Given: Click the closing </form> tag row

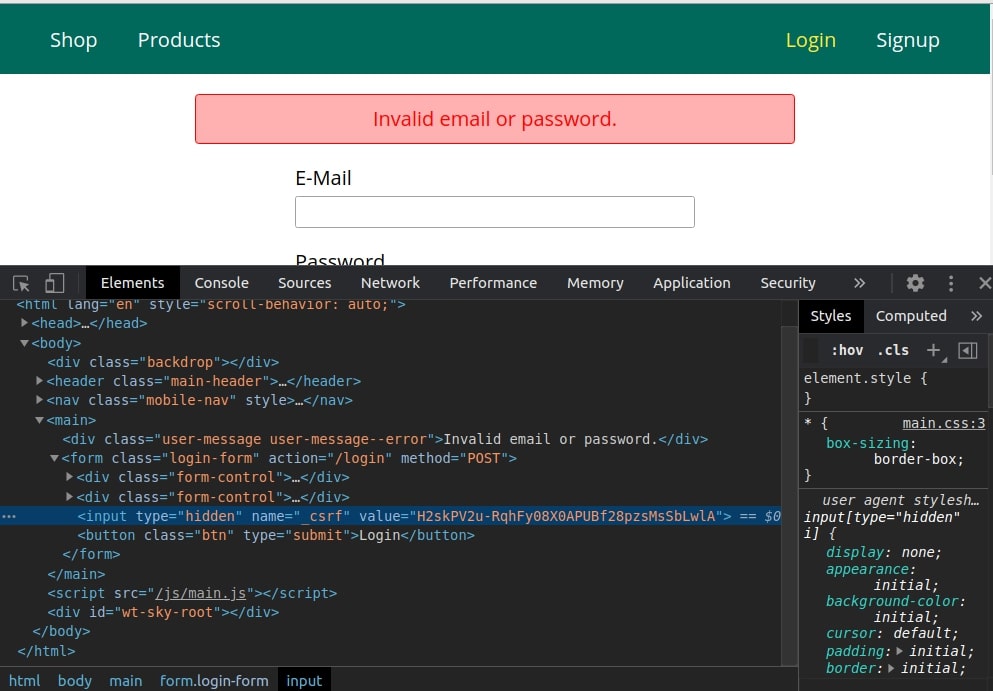Looking at the screenshot, I should click(91, 554).
